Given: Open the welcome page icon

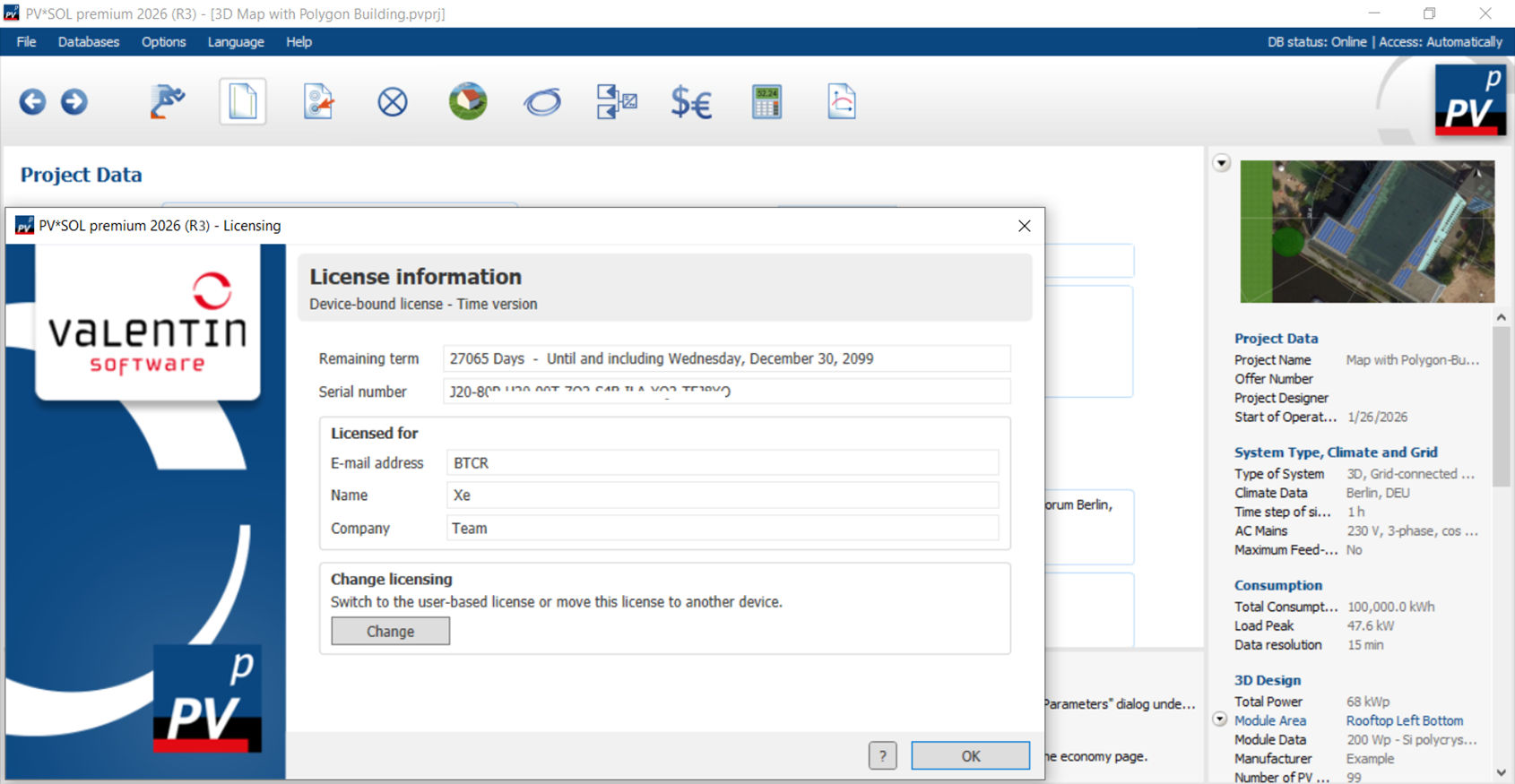Looking at the screenshot, I should (168, 101).
